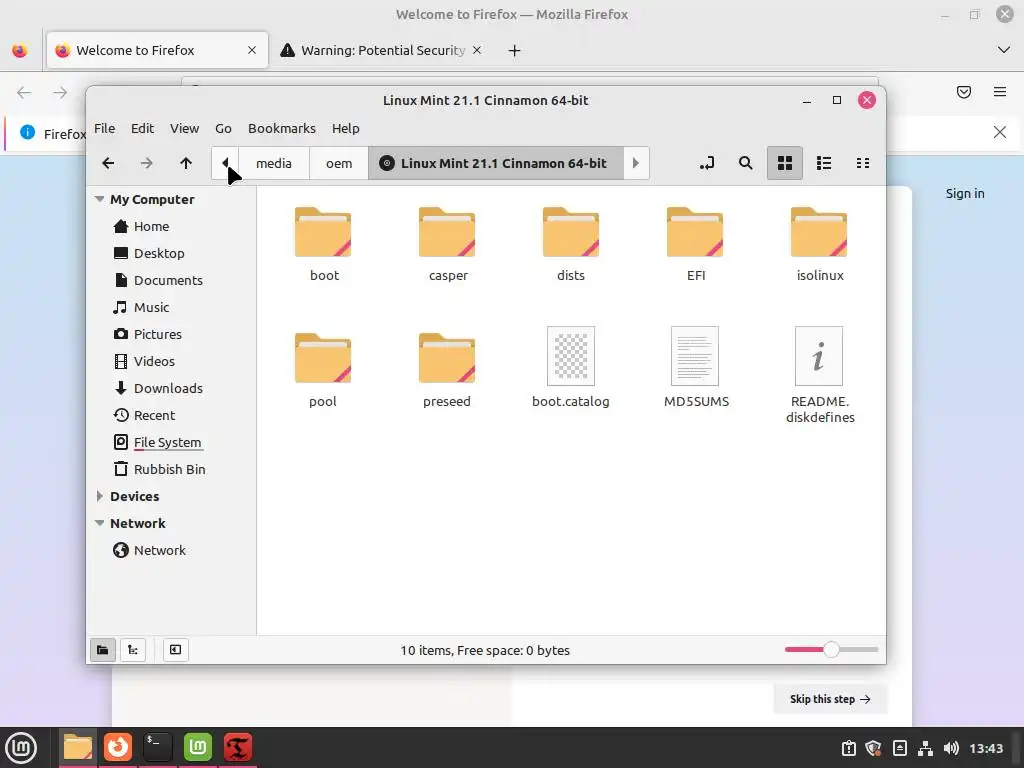Select oem path bar segment
This screenshot has width=1024, height=768.
339,163
